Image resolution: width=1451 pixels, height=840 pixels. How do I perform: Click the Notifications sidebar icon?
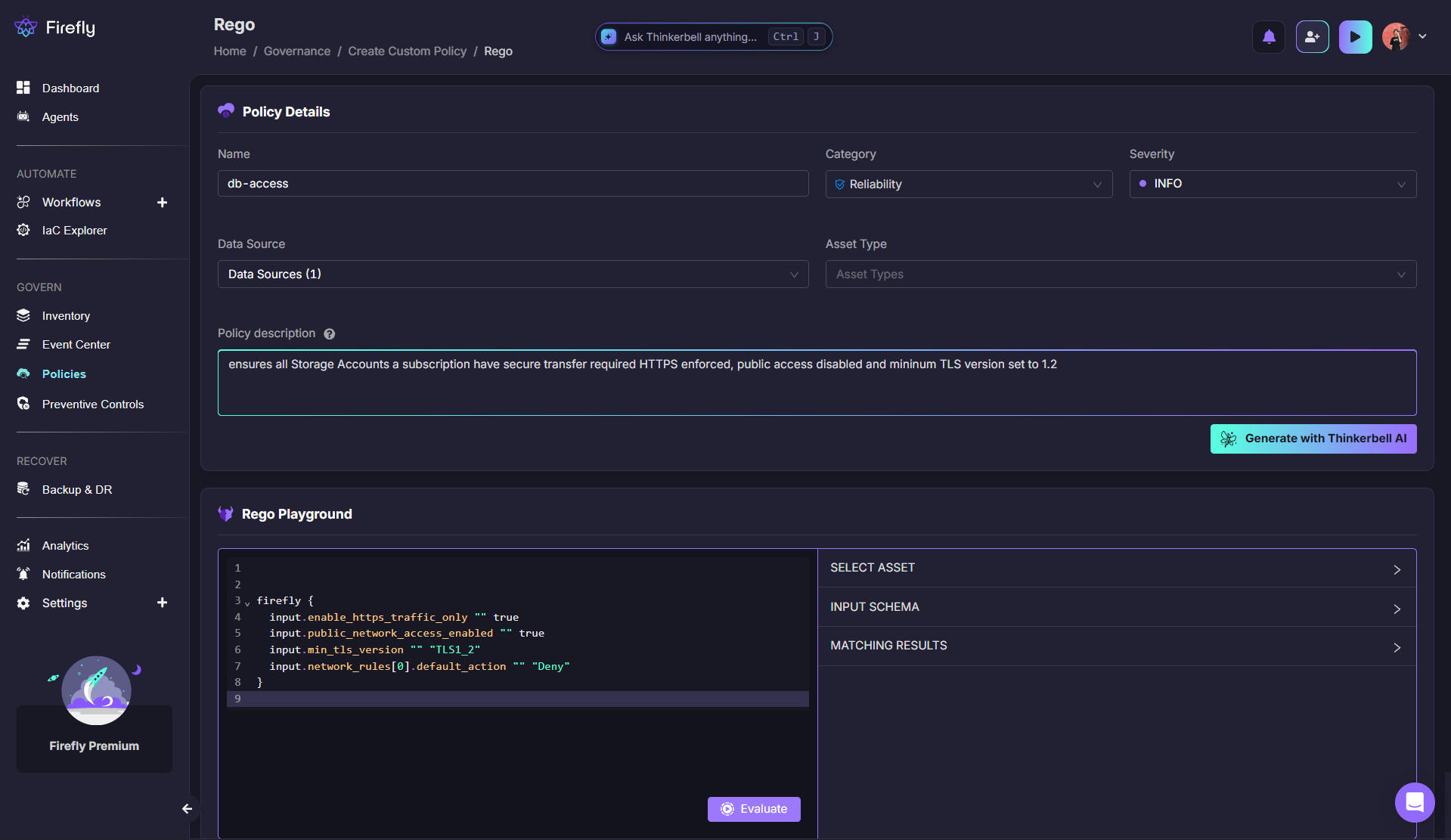coord(23,574)
